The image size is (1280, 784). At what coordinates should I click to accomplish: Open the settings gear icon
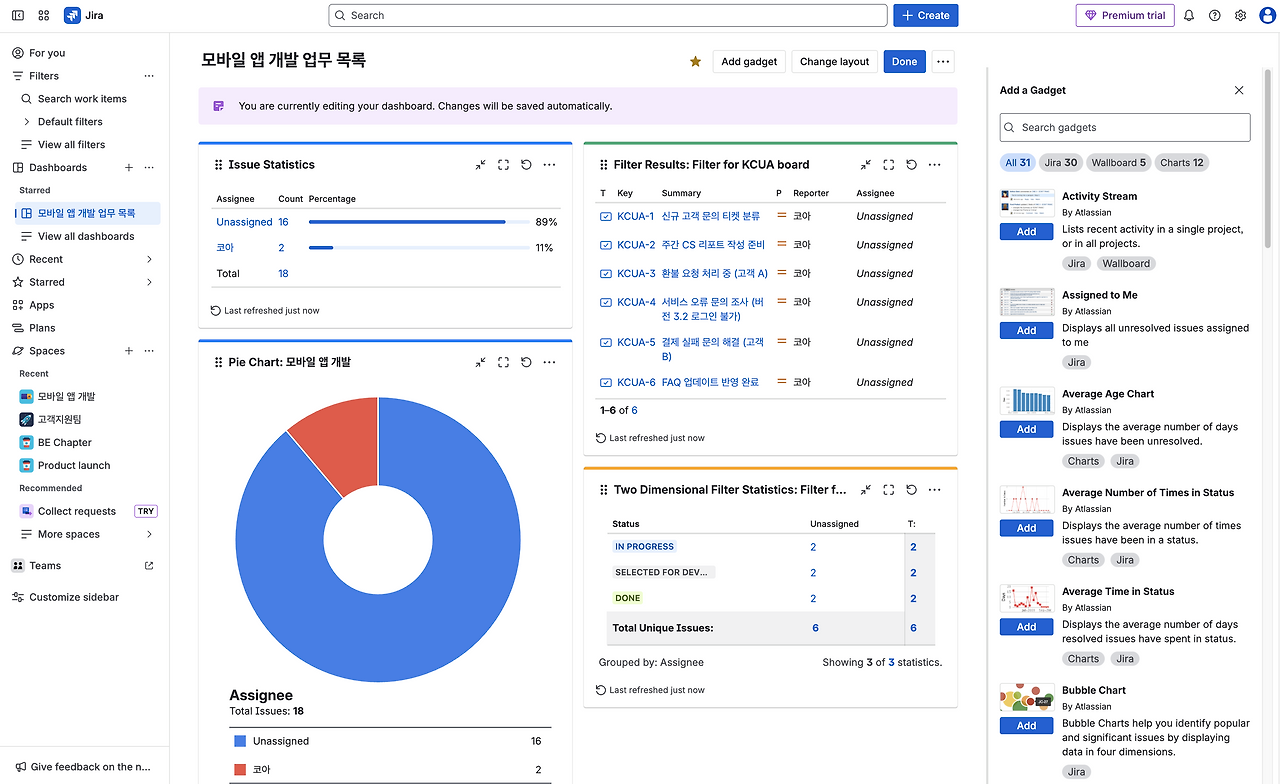pyautogui.click(x=1241, y=15)
